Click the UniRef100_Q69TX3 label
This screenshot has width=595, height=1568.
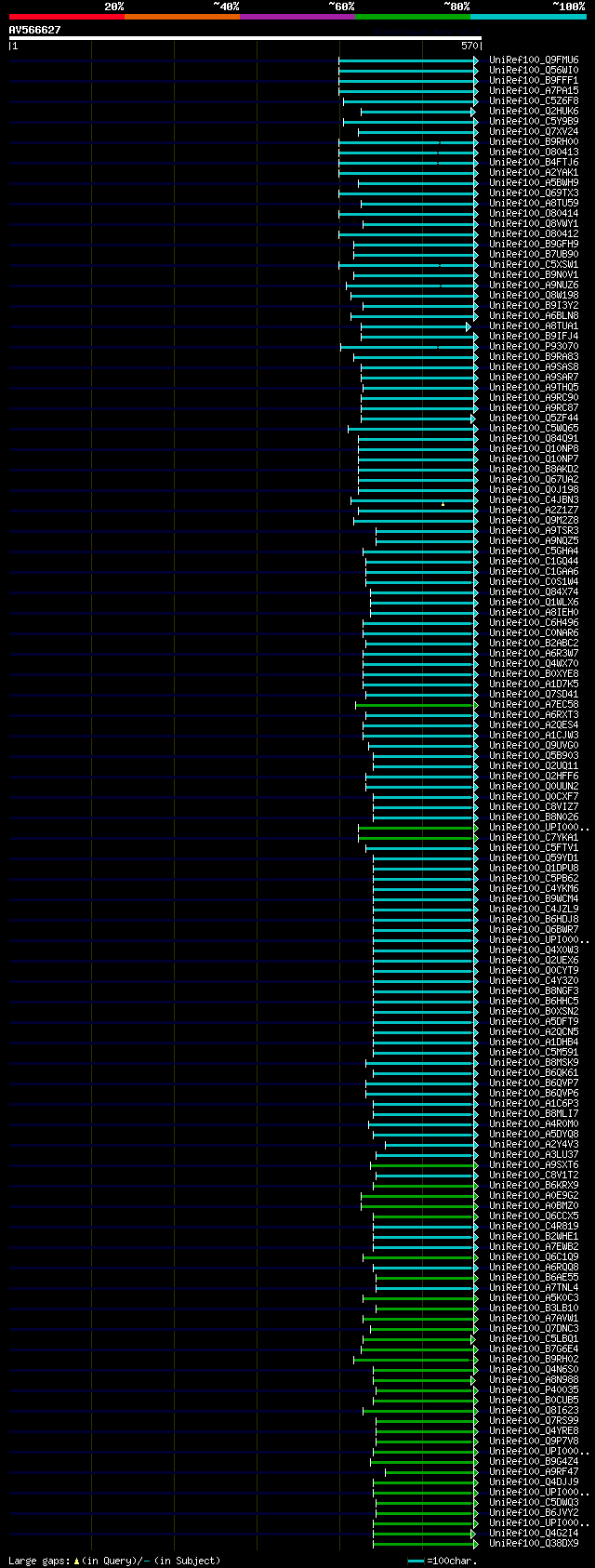click(534, 193)
